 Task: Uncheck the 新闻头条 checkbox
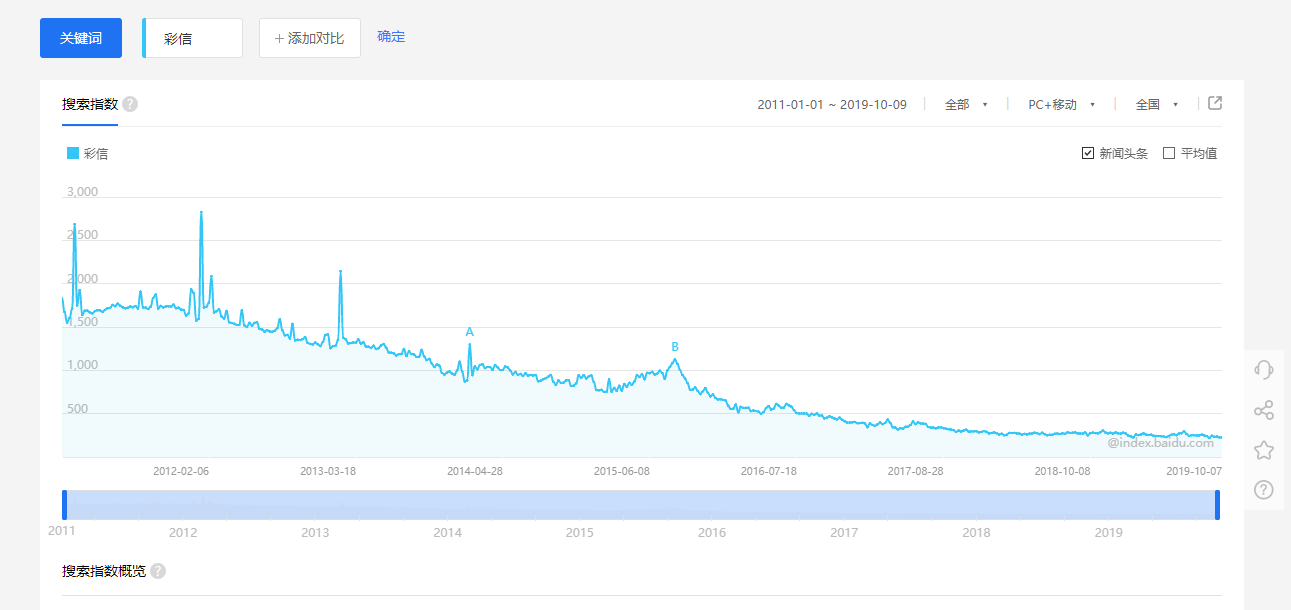click(1088, 153)
